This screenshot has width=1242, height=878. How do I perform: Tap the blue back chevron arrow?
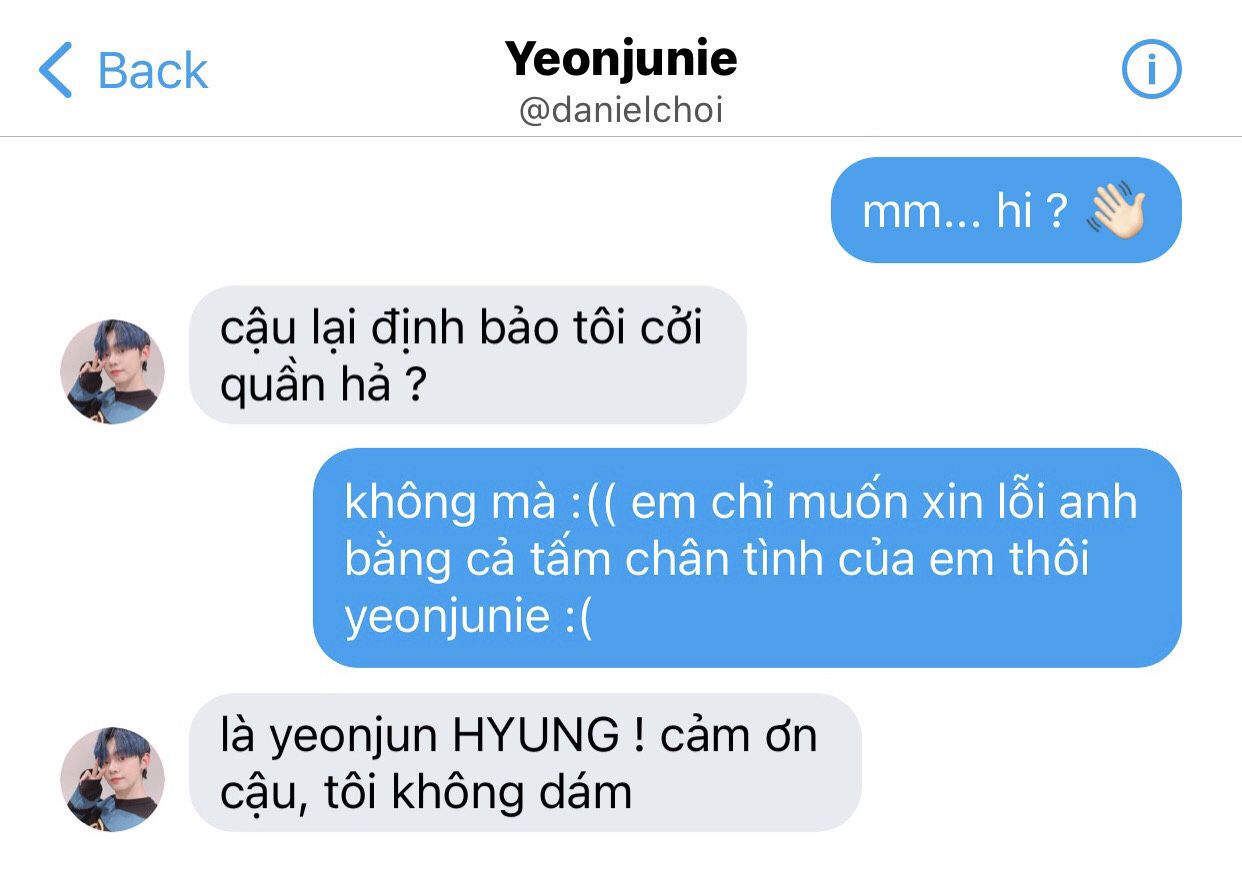[x=55, y=70]
